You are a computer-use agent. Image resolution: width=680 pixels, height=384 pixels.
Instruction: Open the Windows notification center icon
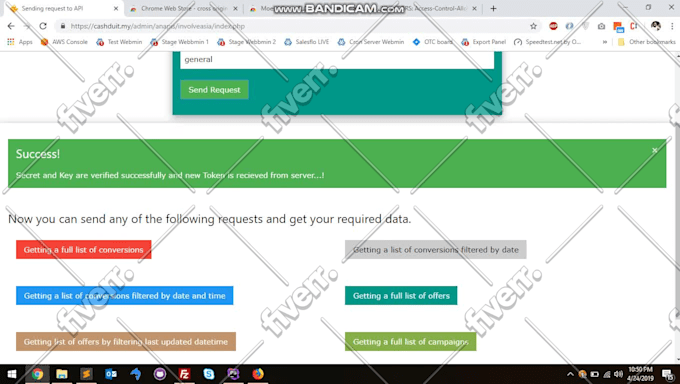click(668, 374)
